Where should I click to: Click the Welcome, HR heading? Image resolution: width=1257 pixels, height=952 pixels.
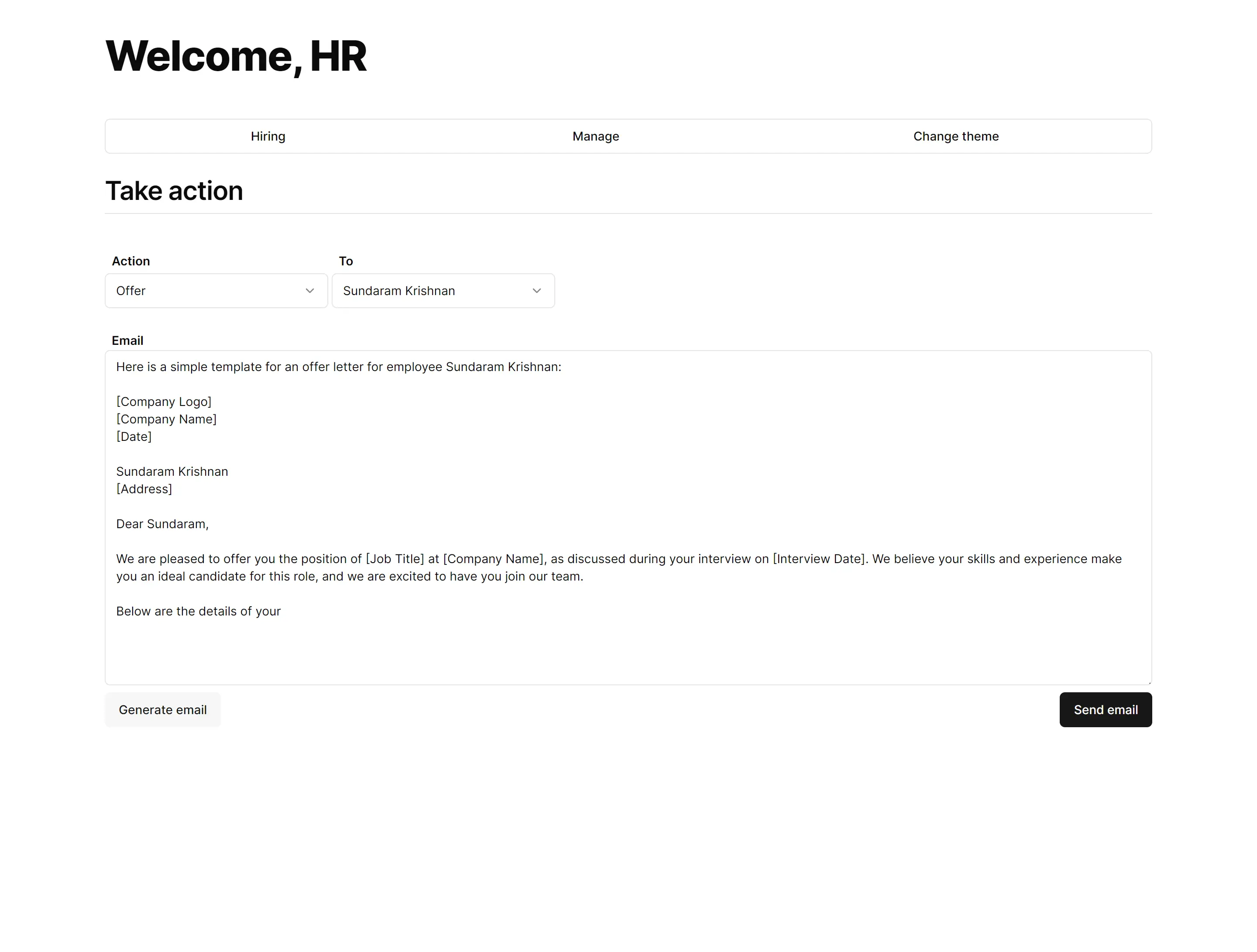236,56
